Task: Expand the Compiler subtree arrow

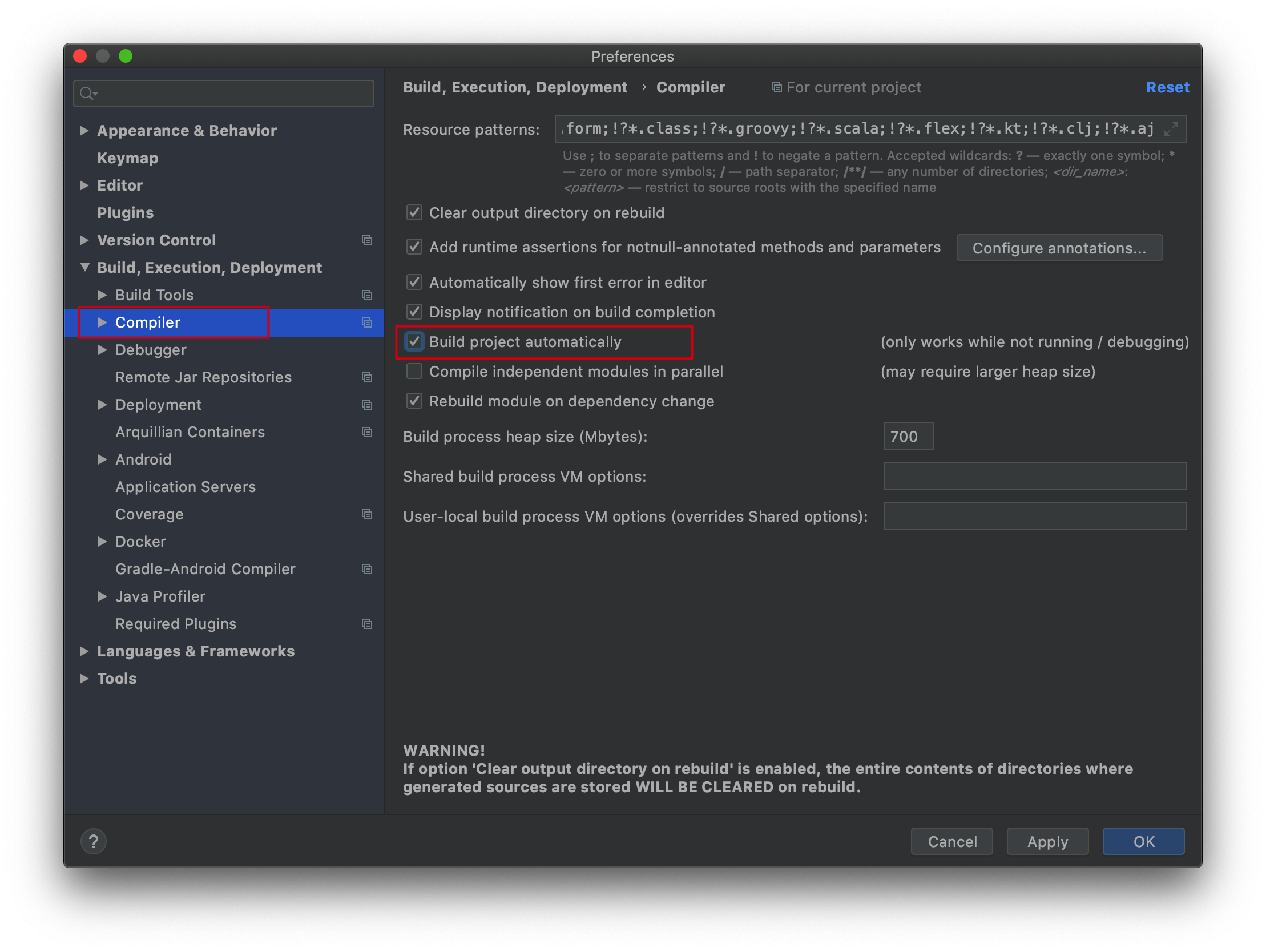Action: pyautogui.click(x=102, y=323)
